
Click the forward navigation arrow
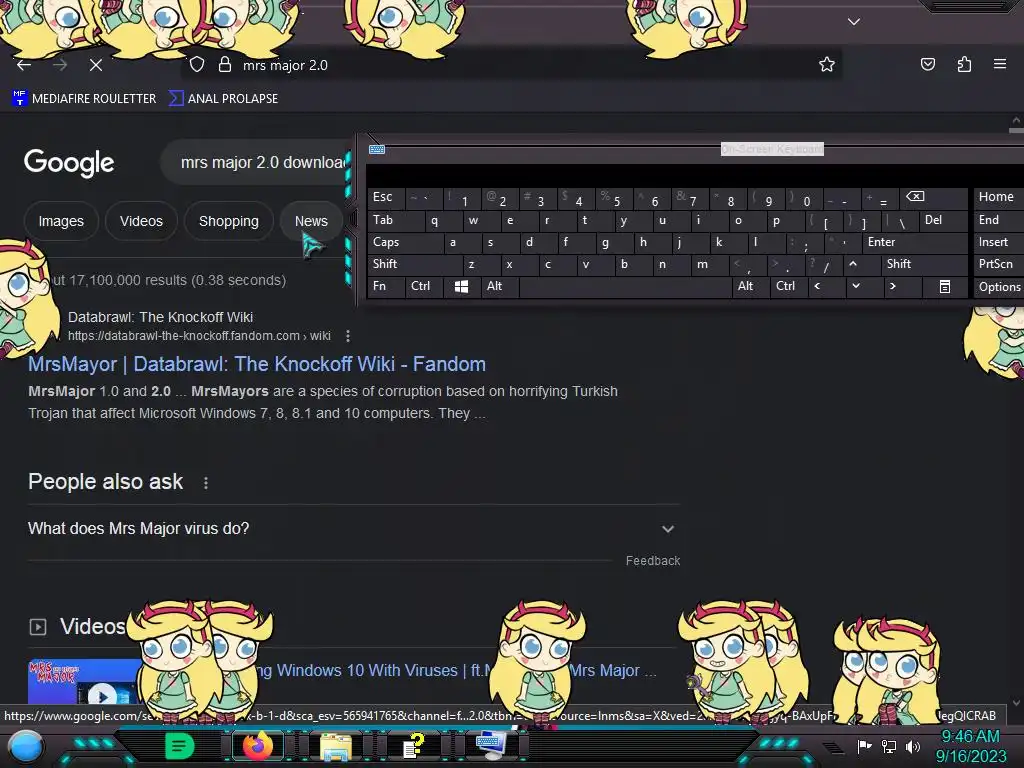point(60,65)
